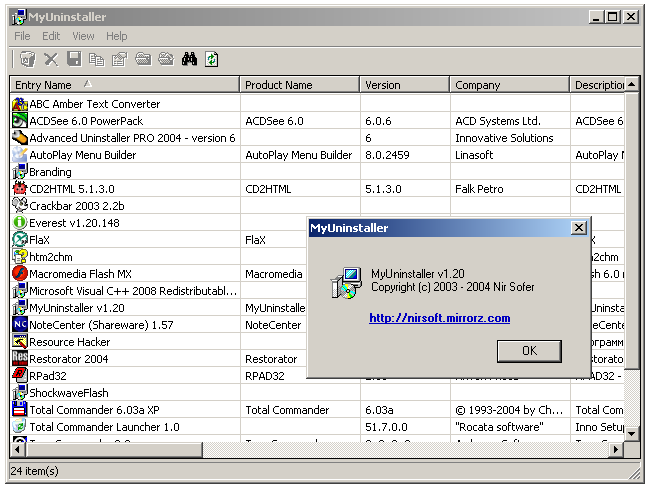
Task: Close the MyUninstaller about dialog
Action: coord(578,228)
